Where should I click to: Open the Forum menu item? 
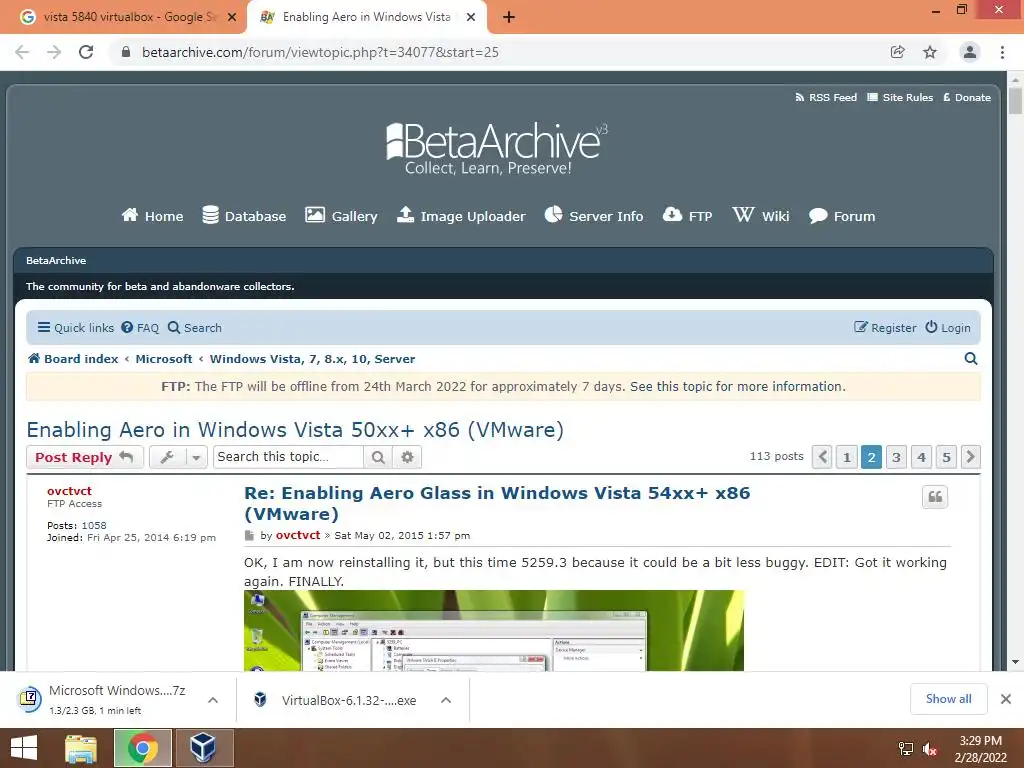pyautogui.click(x=842, y=216)
